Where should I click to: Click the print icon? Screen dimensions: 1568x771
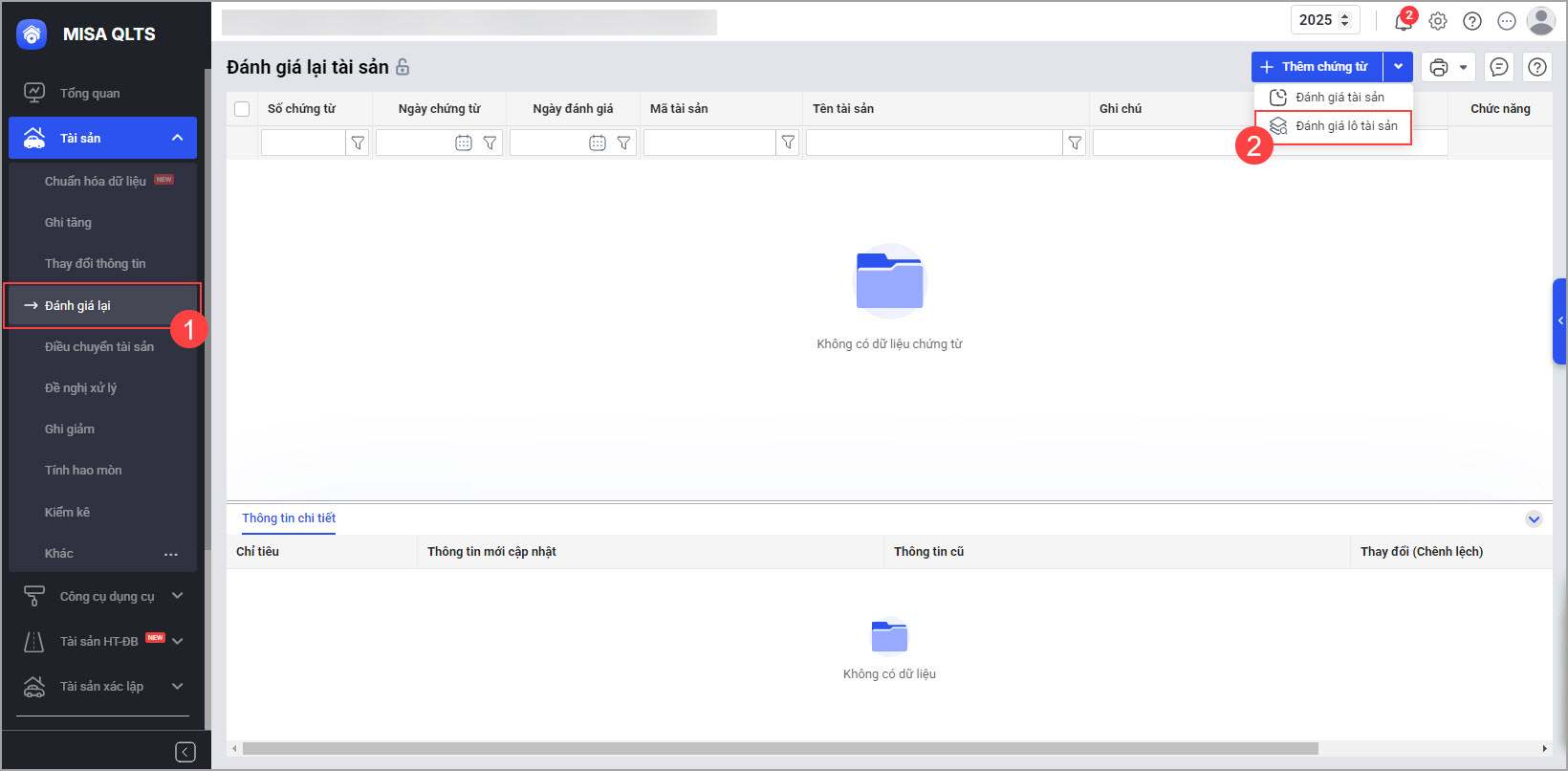click(1439, 67)
